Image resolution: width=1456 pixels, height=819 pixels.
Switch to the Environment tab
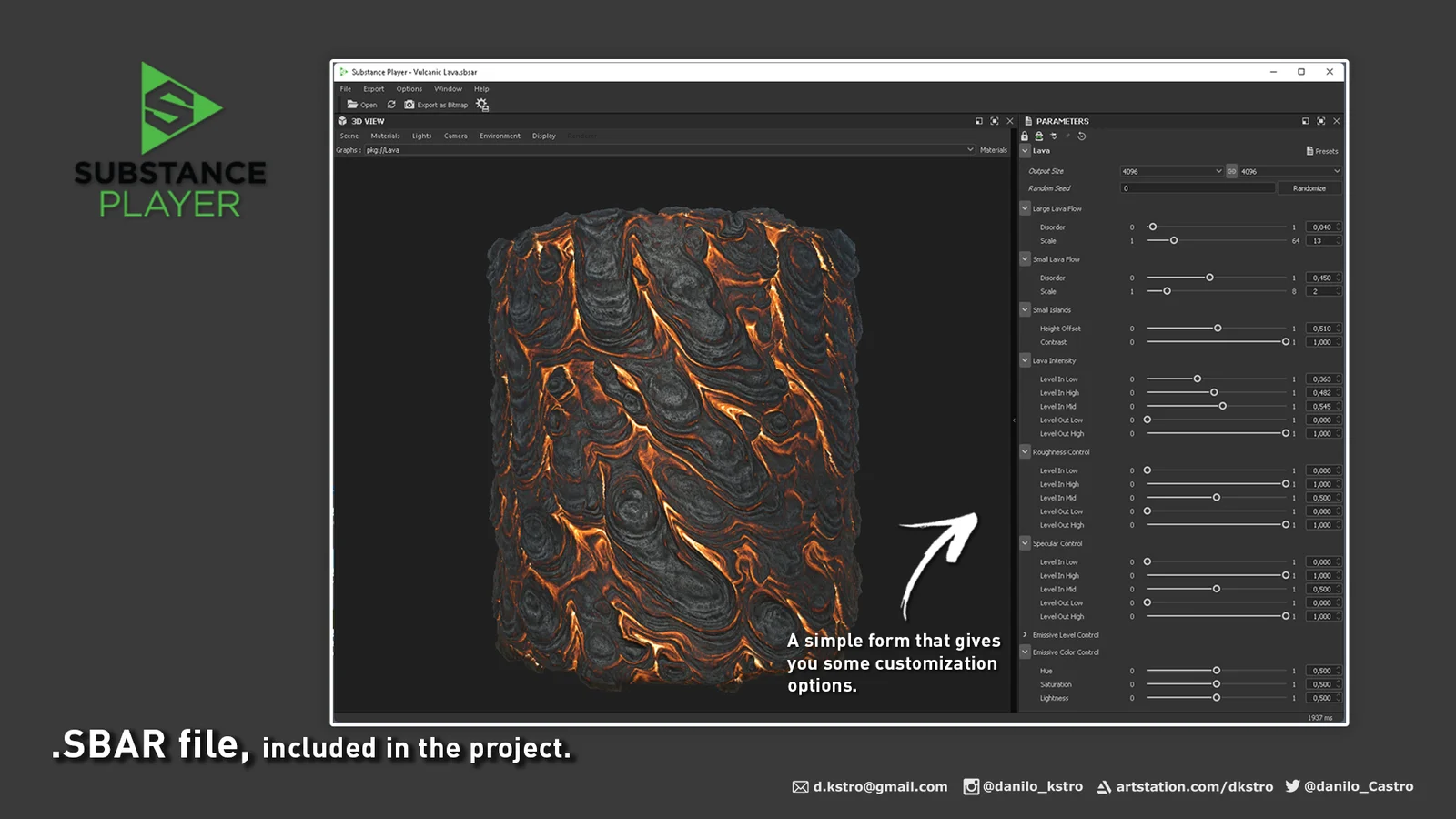click(500, 136)
